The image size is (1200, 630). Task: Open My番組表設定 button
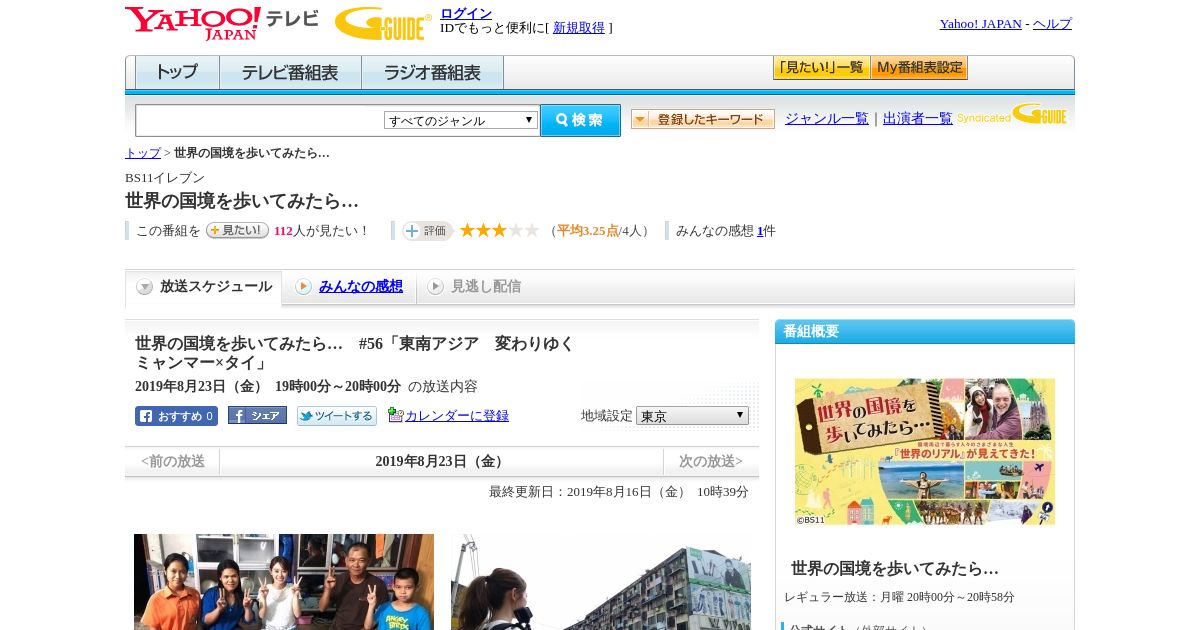919,68
